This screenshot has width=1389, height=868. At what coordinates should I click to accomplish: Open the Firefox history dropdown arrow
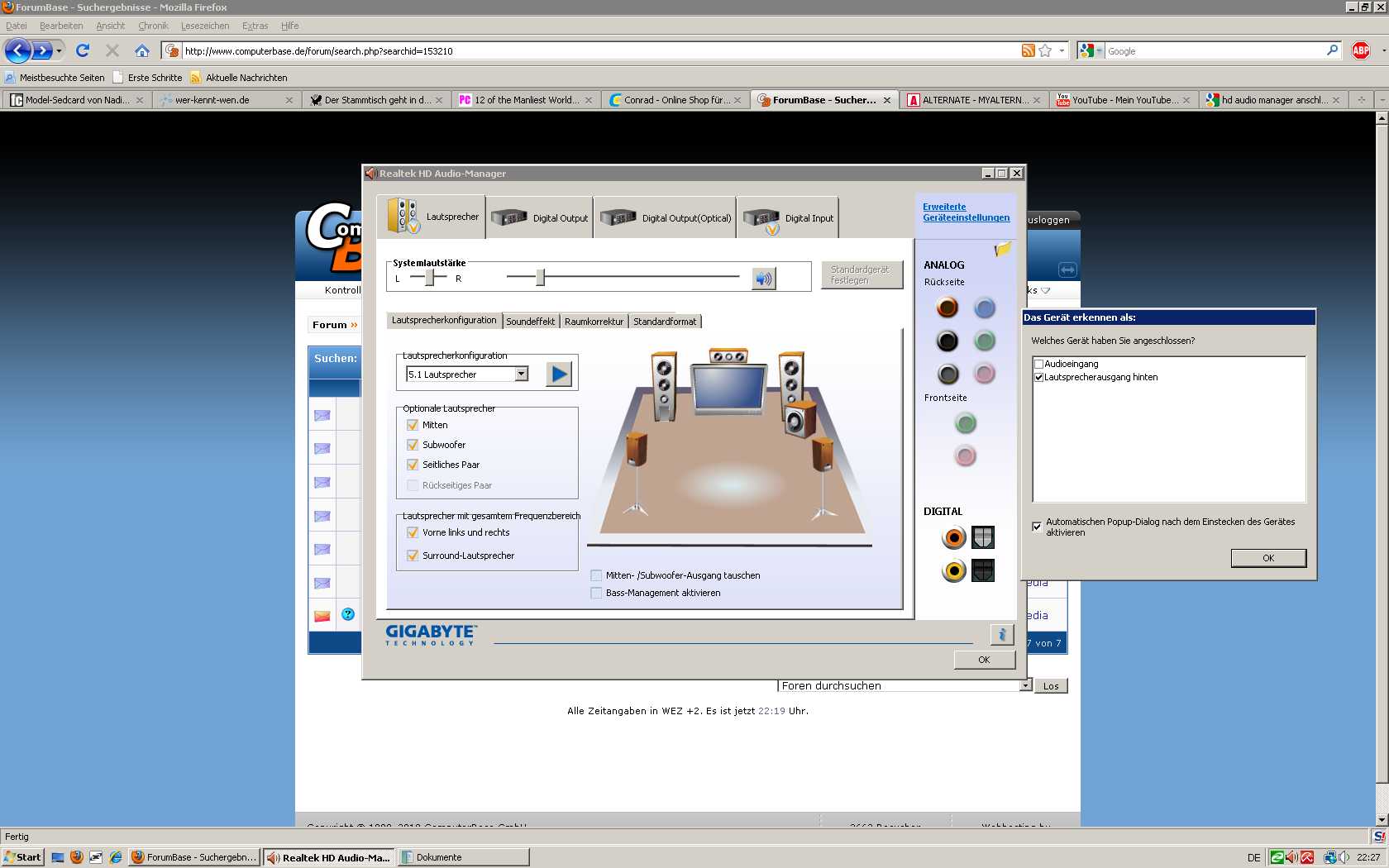coord(59,51)
